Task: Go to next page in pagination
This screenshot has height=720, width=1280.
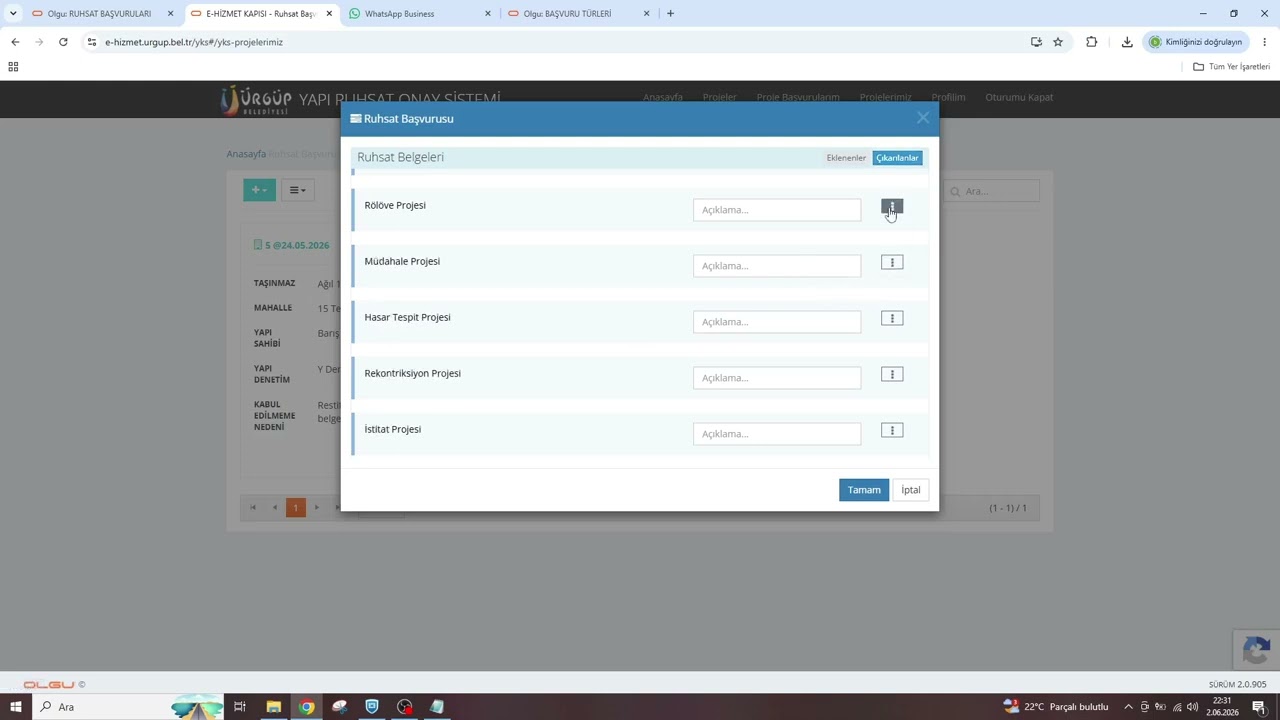Action: point(317,508)
